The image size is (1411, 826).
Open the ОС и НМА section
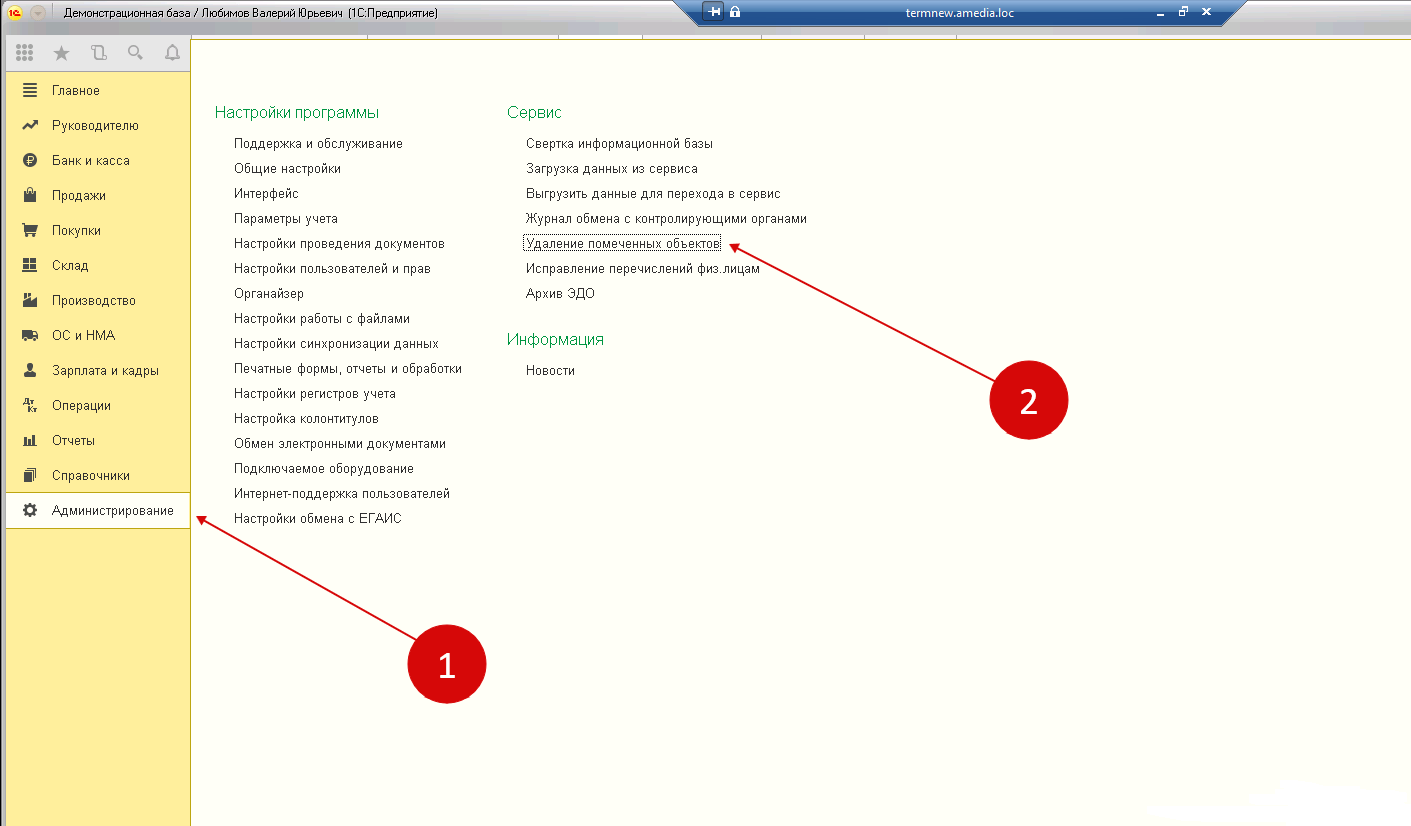[x=98, y=335]
